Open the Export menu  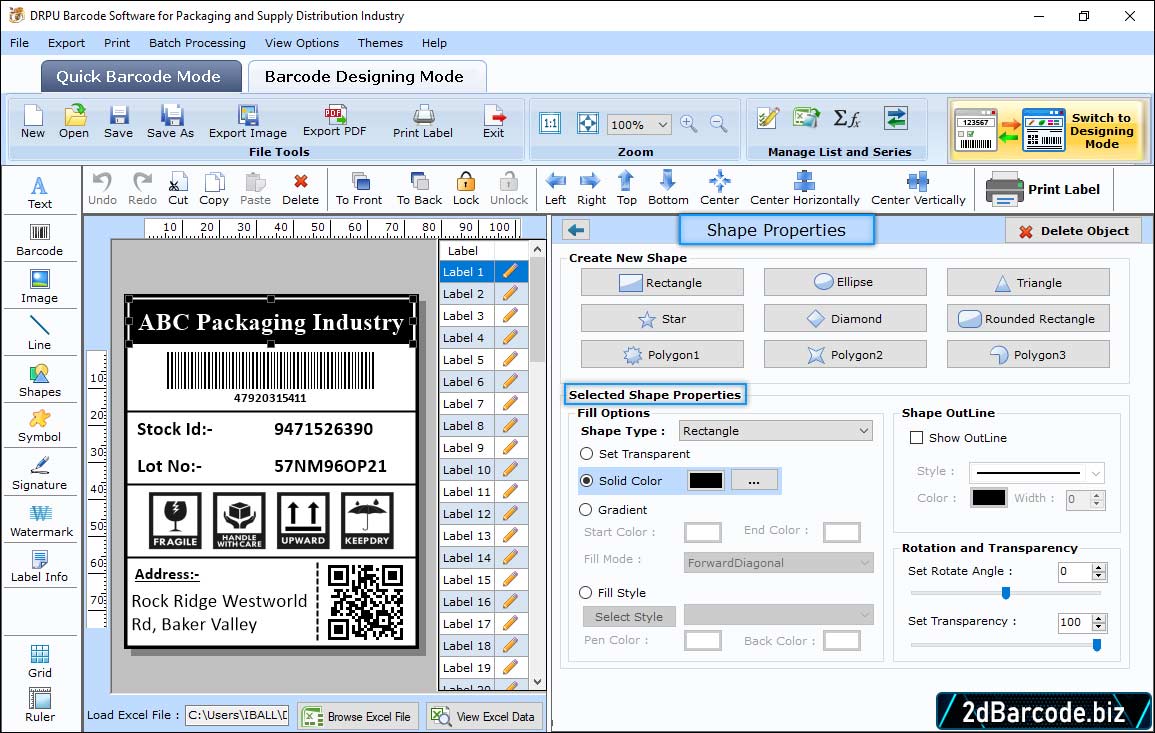coord(66,43)
